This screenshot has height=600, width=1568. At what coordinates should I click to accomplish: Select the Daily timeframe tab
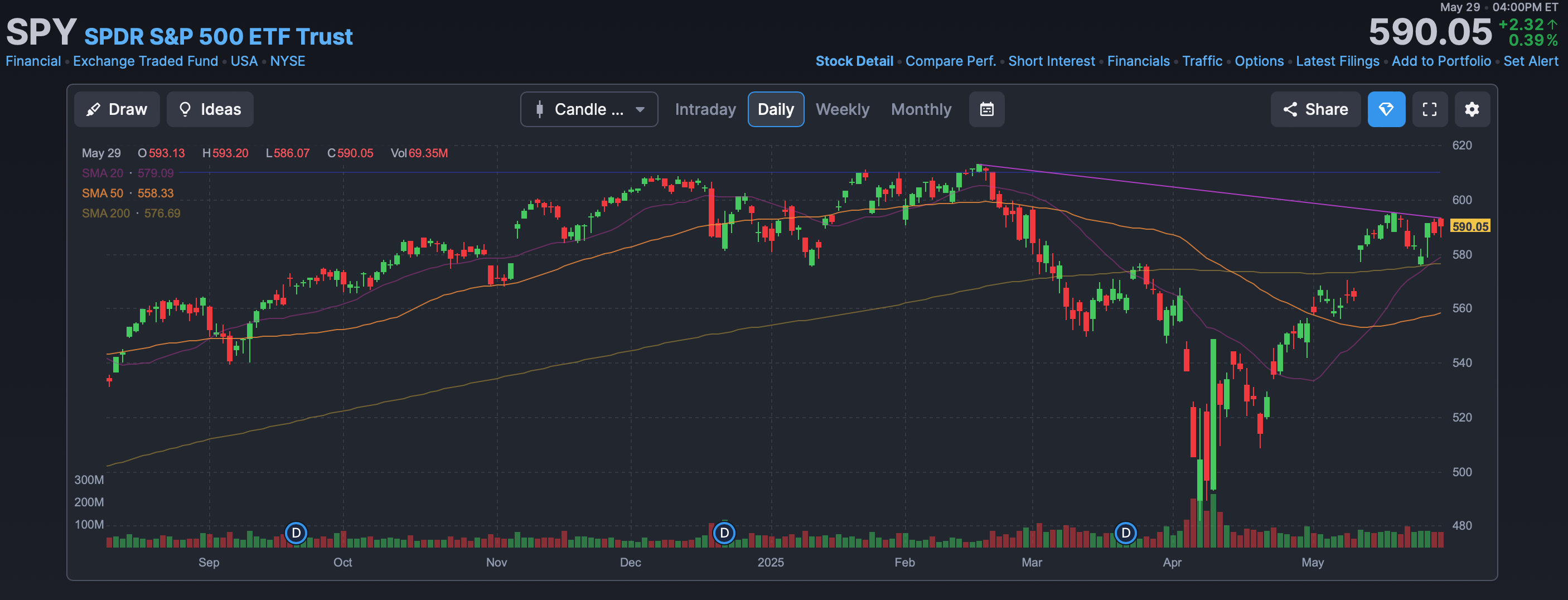coord(776,109)
